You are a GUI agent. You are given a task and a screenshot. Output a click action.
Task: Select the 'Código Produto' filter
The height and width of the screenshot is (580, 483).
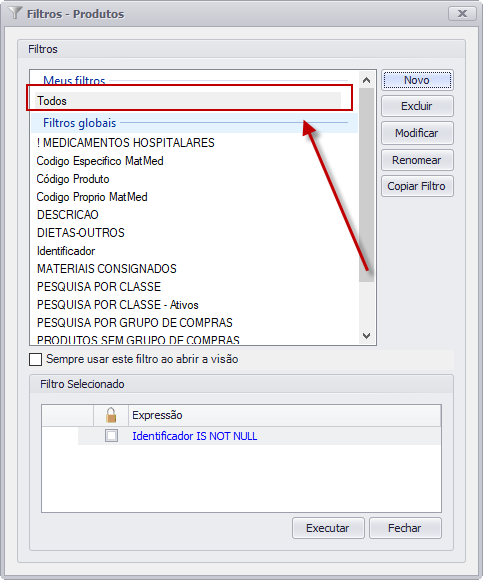[73, 179]
